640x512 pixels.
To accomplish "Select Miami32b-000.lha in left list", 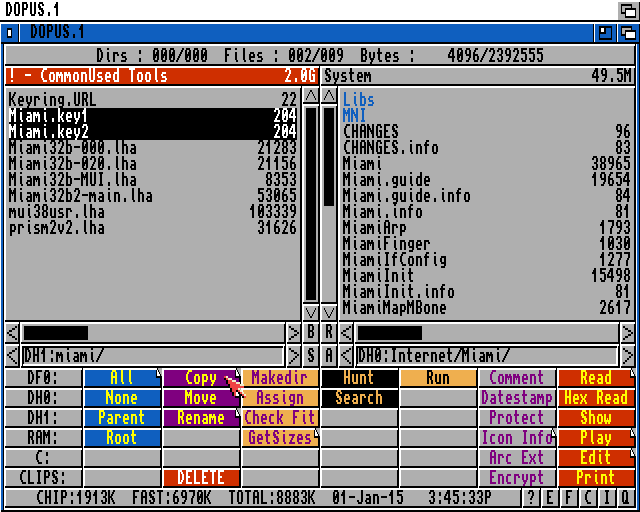I will pyautogui.click(x=153, y=148).
